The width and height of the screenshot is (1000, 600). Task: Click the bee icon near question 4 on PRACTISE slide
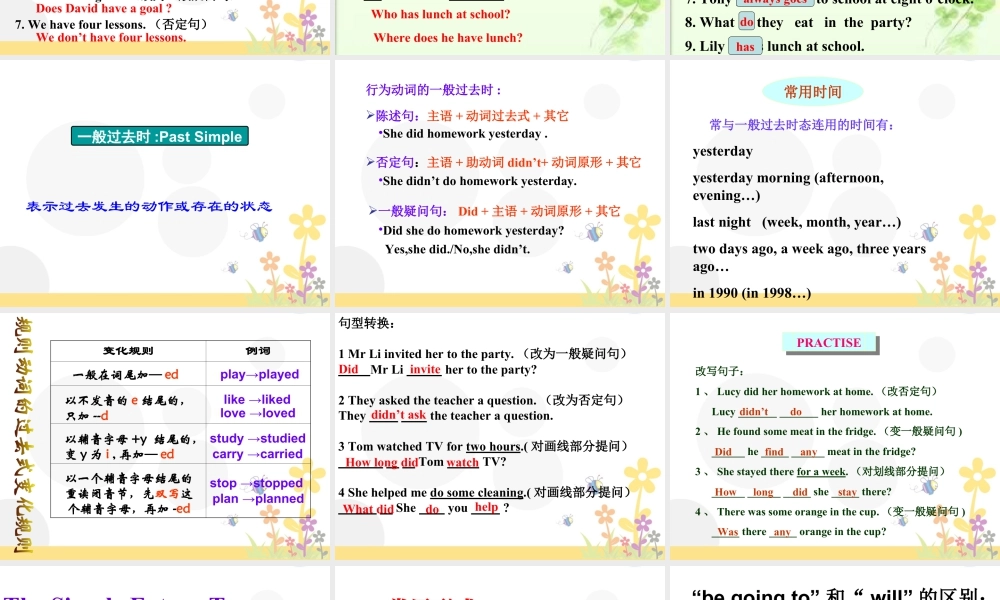coord(901,518)
